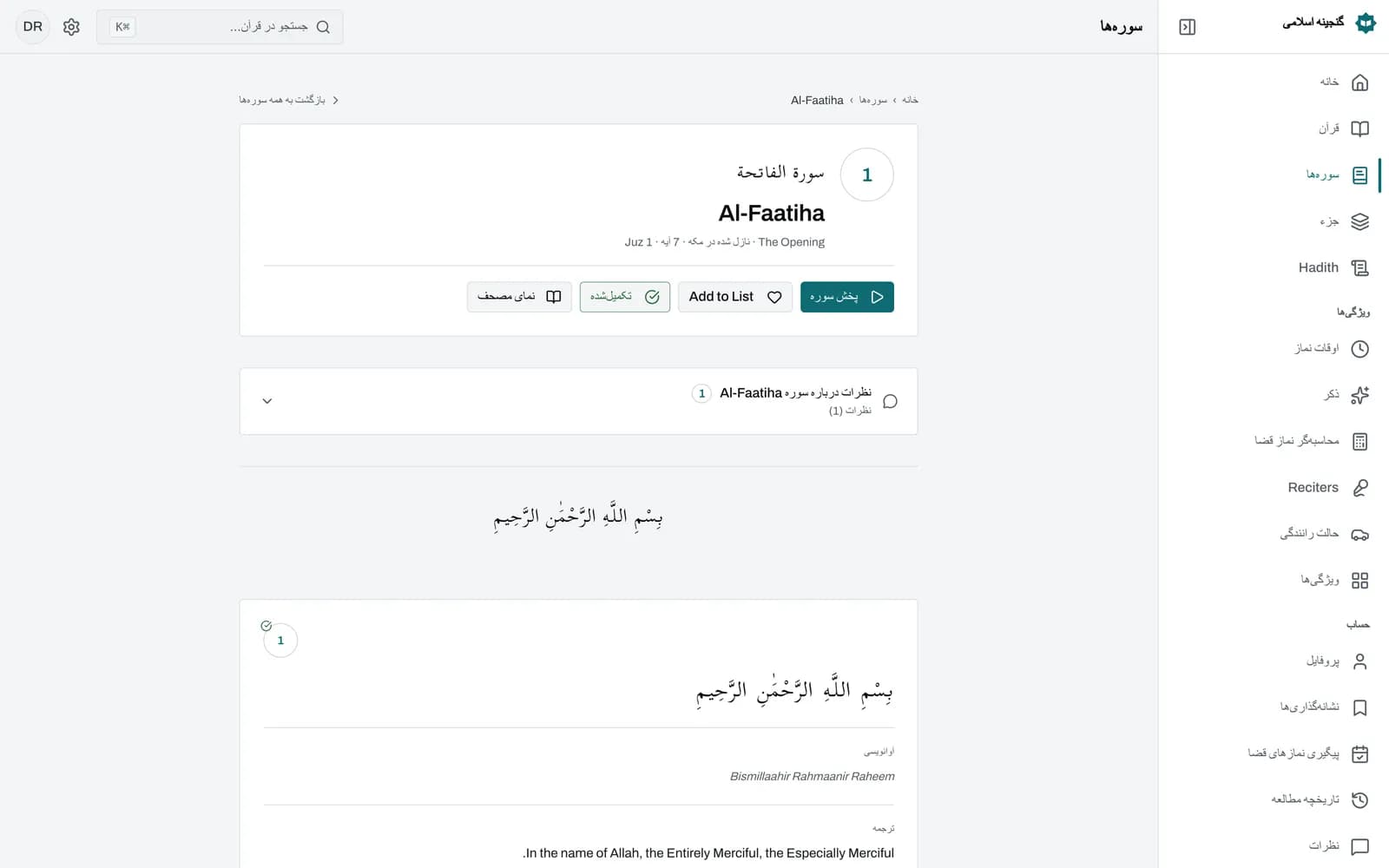Open the reading history icon
Screen dimensions: 1389x868
(x=1359, y=800)
